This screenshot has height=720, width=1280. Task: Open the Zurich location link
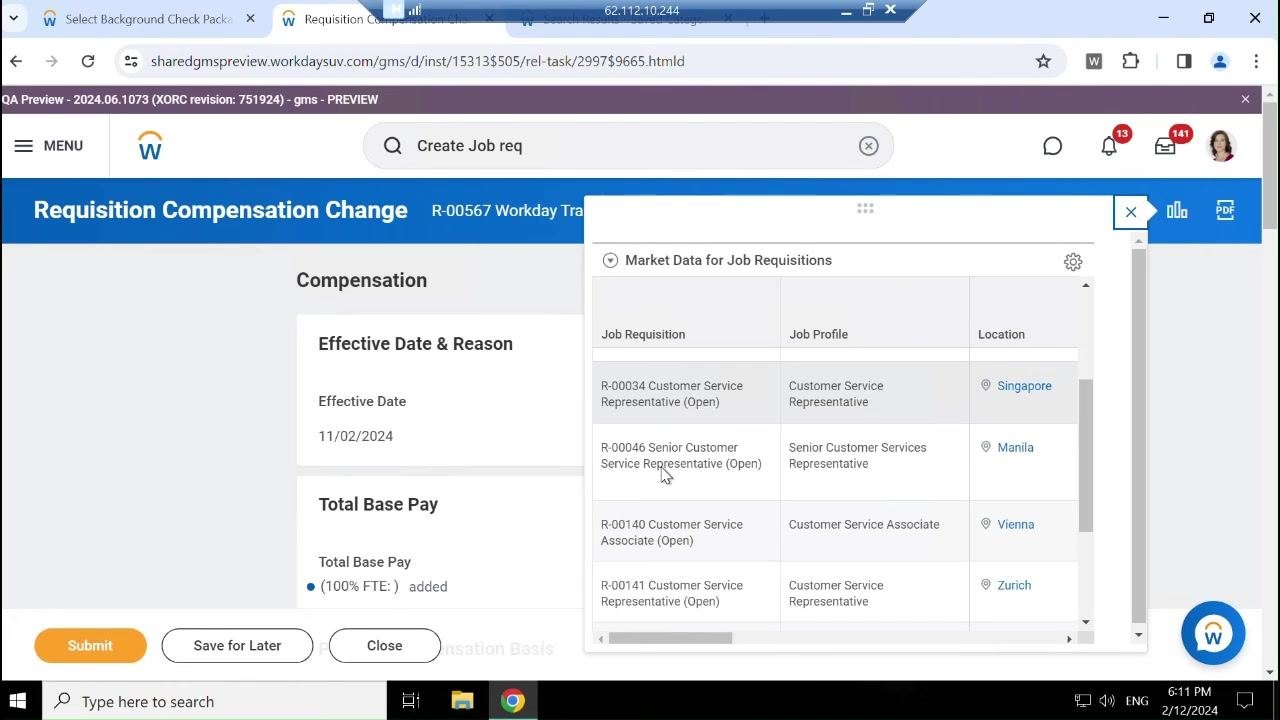(x=1014, y=586)
